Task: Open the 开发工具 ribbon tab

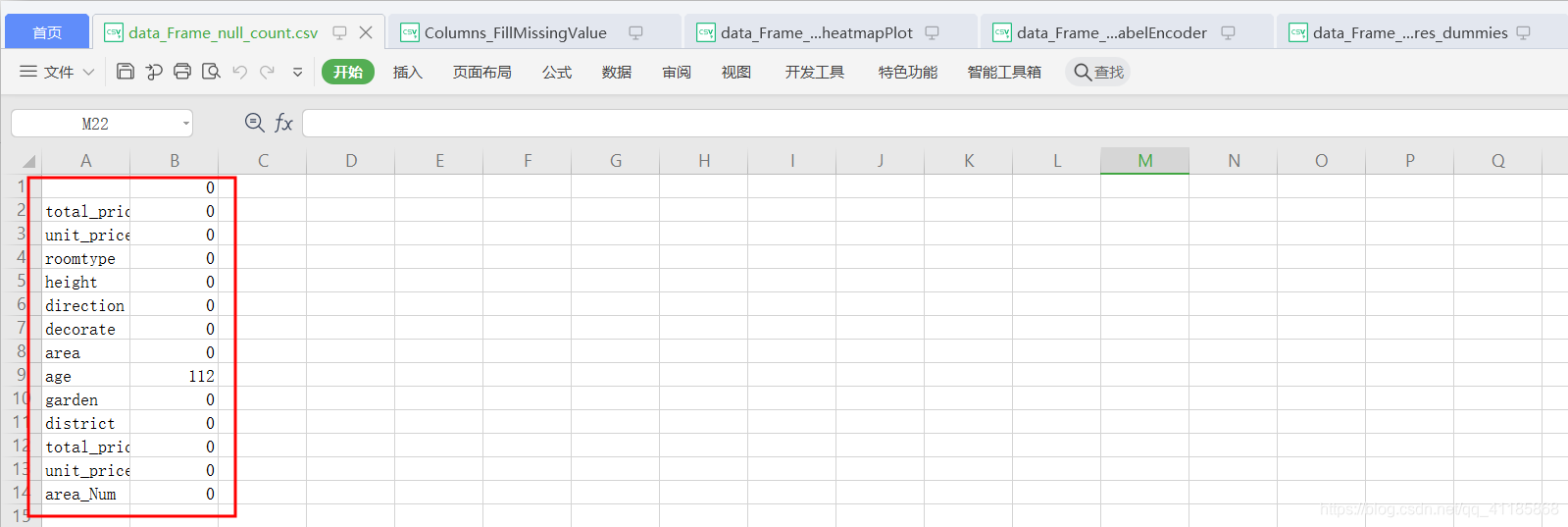Action: [x=815, y=72]
